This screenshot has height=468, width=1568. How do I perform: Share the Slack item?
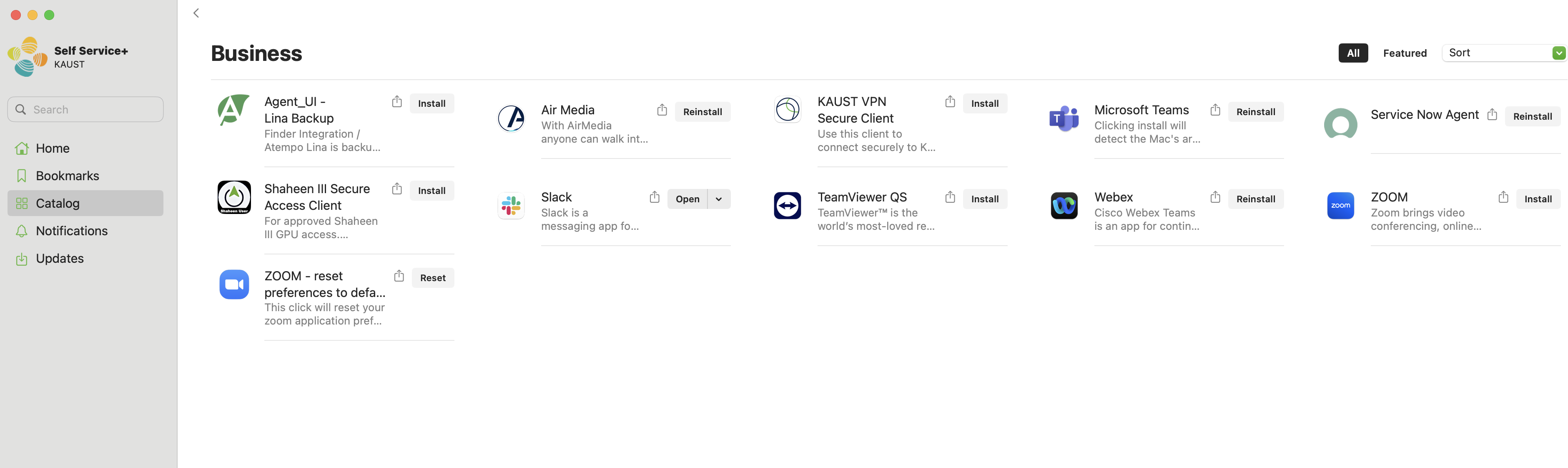click(x=655, y=197)
